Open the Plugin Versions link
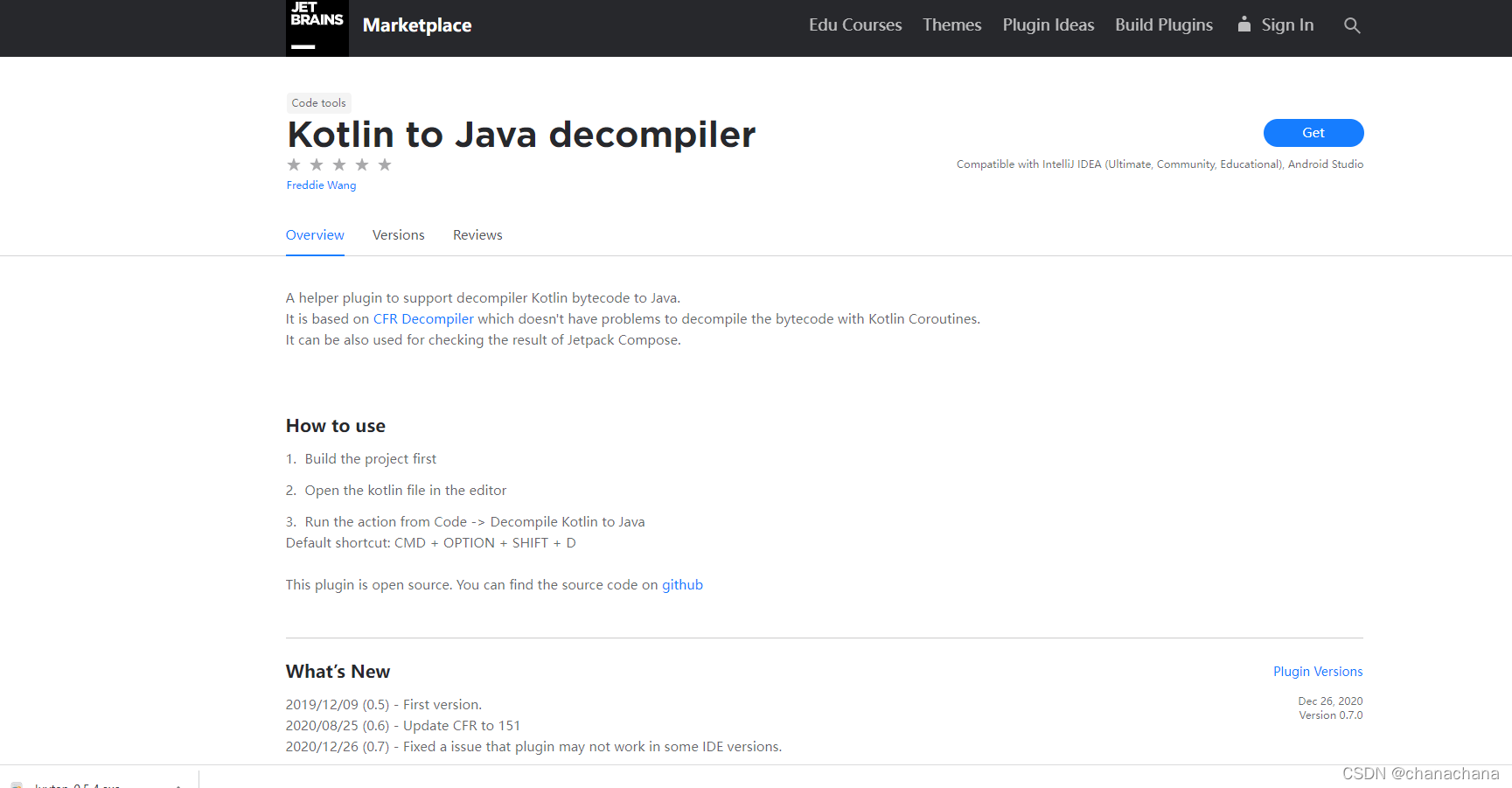Viewport: 1512px width, 788px height. [x=1318, y=672]
